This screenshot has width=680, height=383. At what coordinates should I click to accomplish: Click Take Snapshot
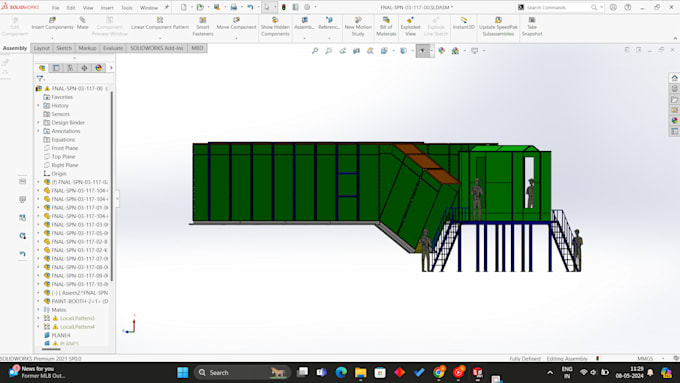(x=532, y=26)
